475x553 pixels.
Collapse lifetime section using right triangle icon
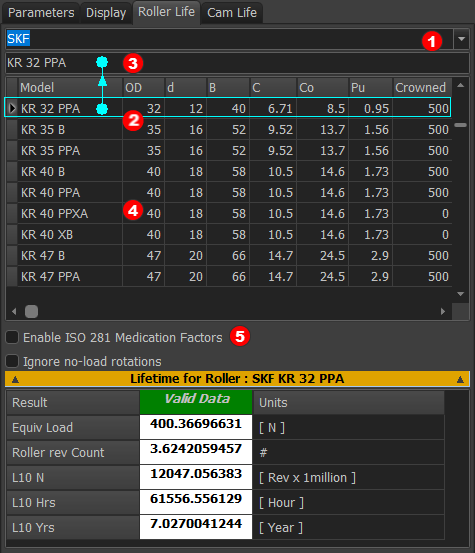(x=460, y=379)
